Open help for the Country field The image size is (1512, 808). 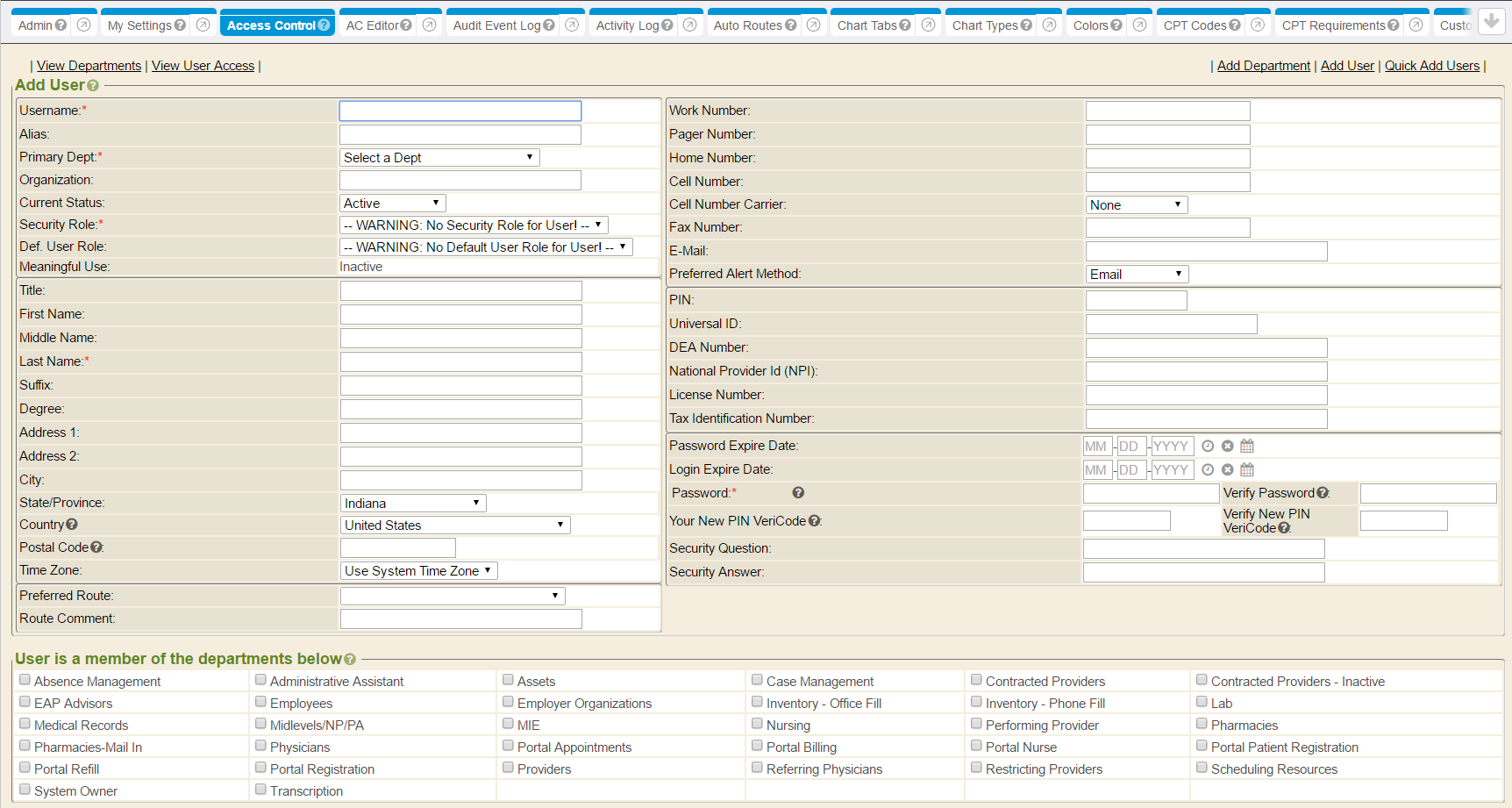(72, 525)
